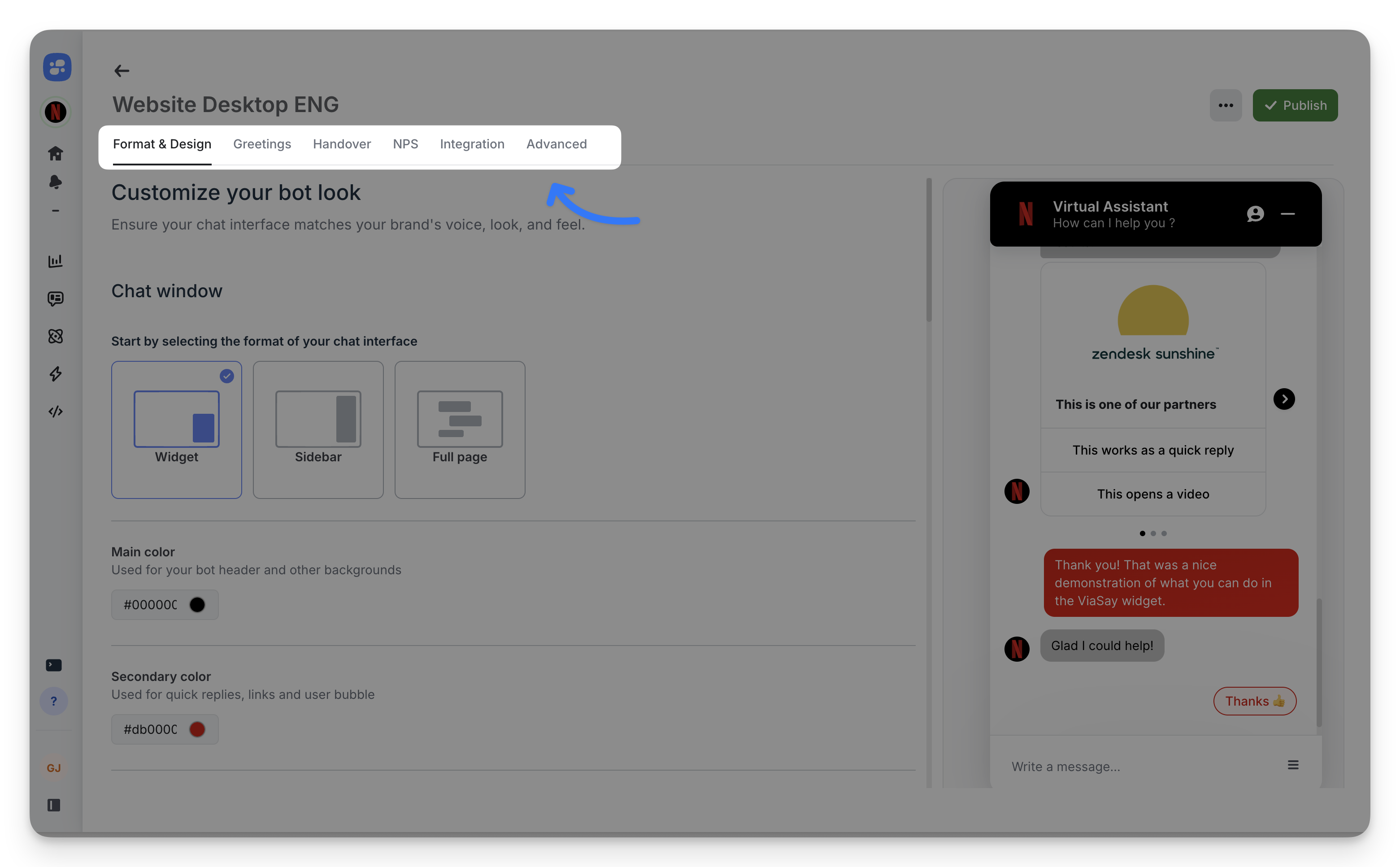Click the green Publish button

1295,105
